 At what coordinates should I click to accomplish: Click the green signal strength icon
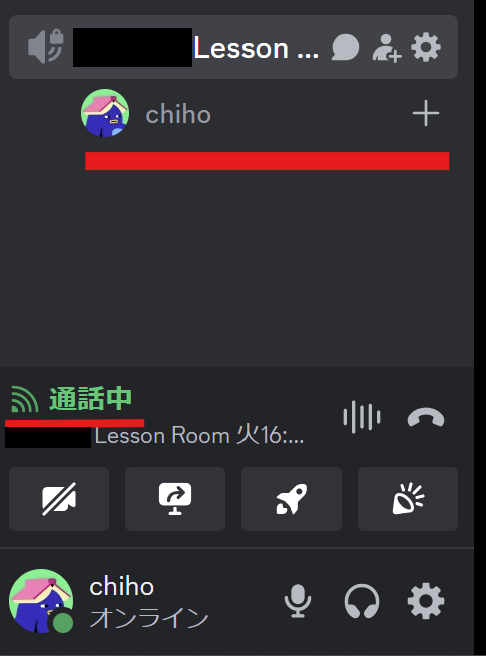coord(24,399)
